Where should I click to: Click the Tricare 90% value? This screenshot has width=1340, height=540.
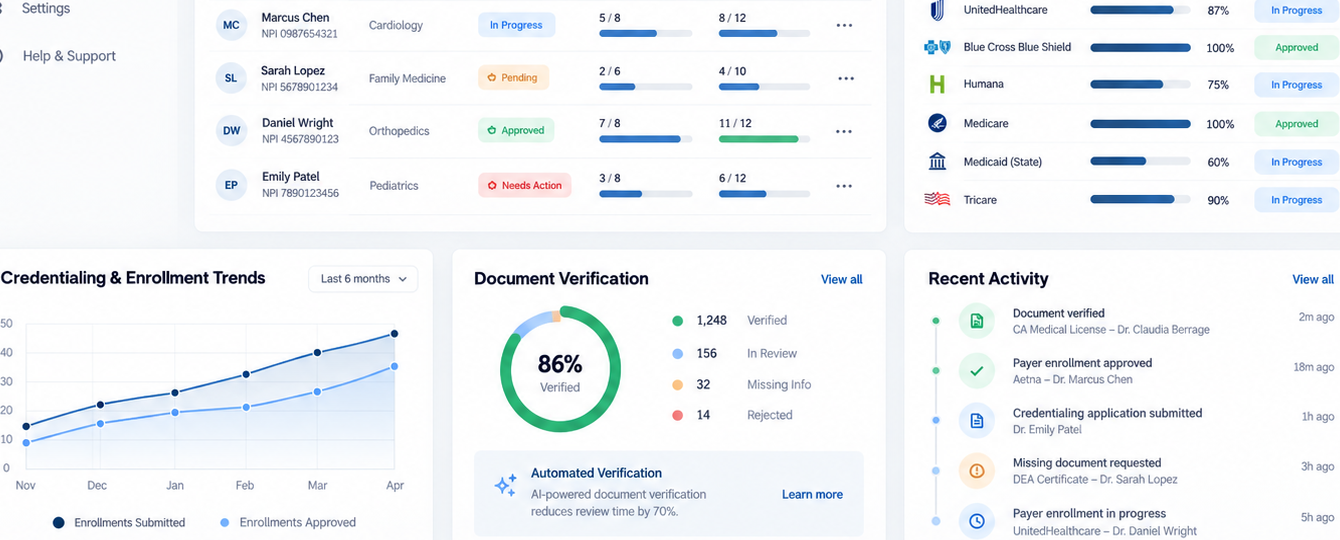click(x=1218, y=200)
